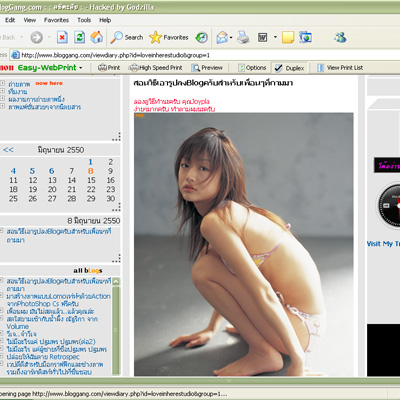400x400 pixels.
Task: Expand the second category in sidebar list
Action: pos(2,91)
